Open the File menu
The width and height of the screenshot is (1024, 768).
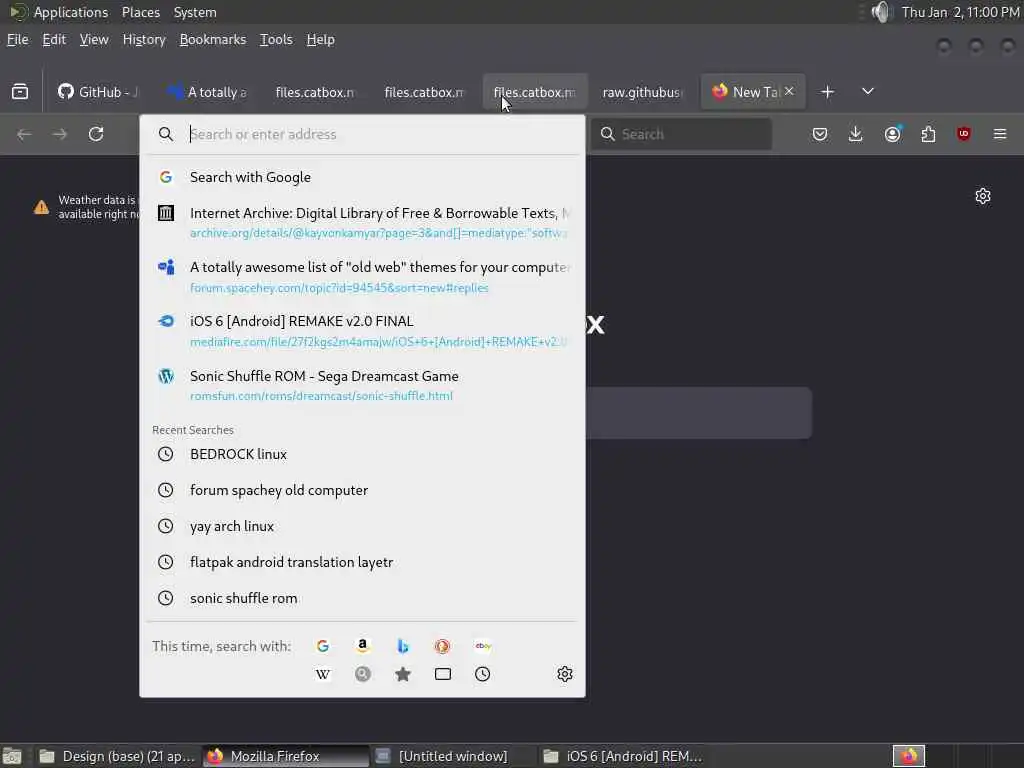click(18, 40)
